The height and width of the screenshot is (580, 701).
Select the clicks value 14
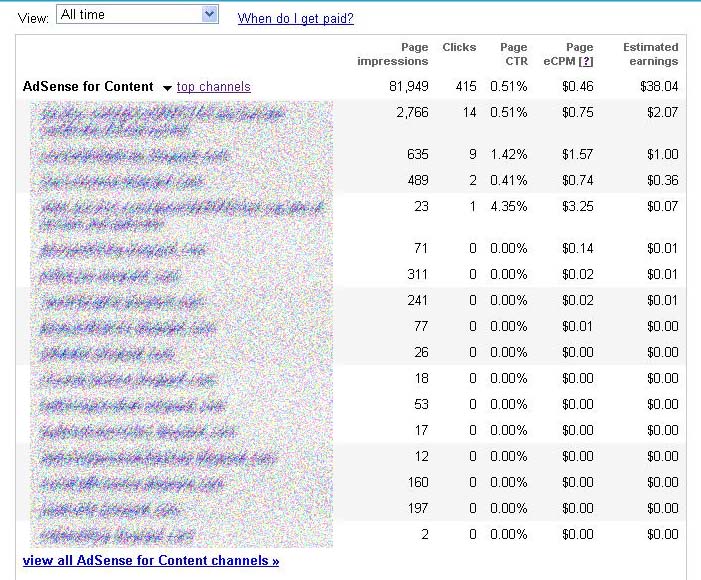pyautogui.click(x=469, y=112)
